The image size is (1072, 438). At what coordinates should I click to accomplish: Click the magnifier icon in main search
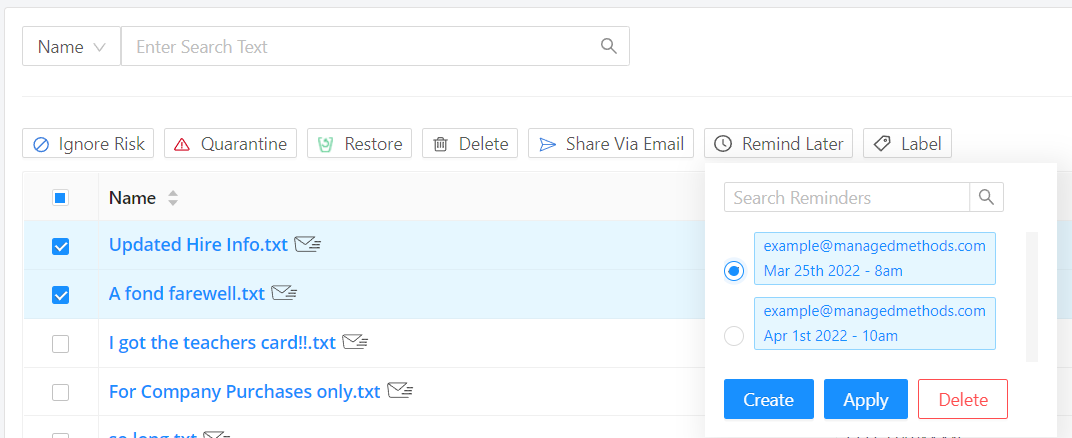coord(608,46)
